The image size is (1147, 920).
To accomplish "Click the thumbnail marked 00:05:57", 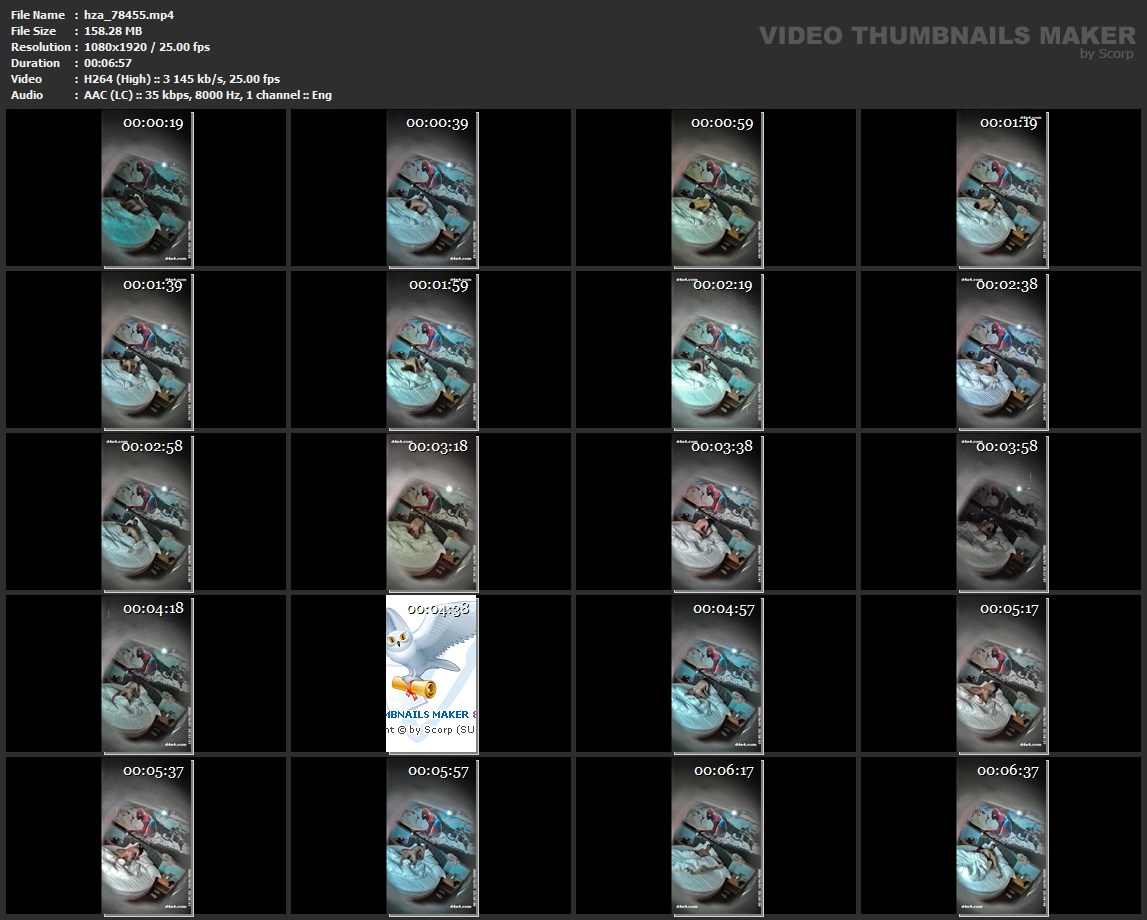I will tap(432, 836).
